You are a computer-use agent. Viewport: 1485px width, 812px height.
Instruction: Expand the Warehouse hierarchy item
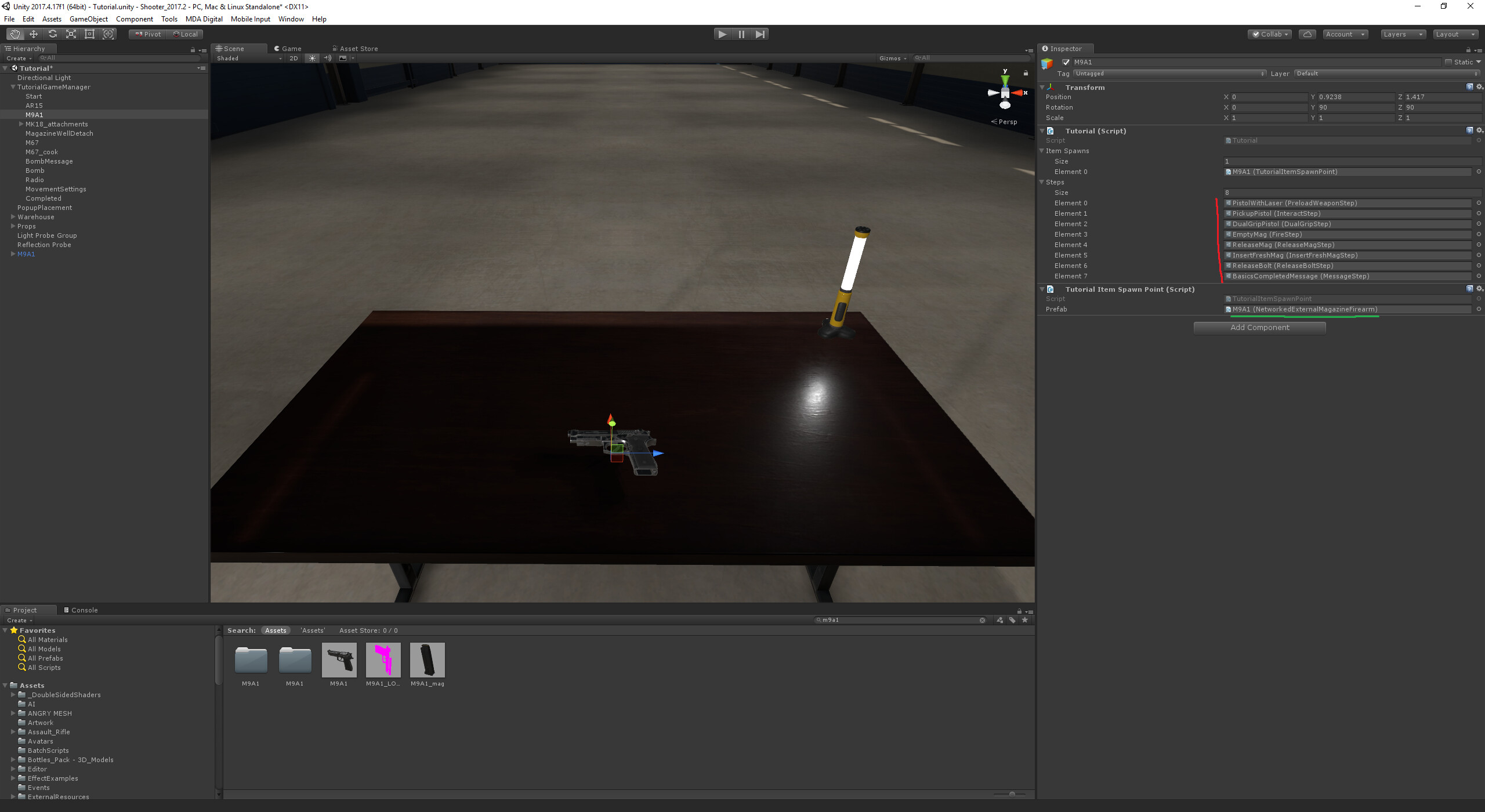pyautogui.click(x=13, y=217)
